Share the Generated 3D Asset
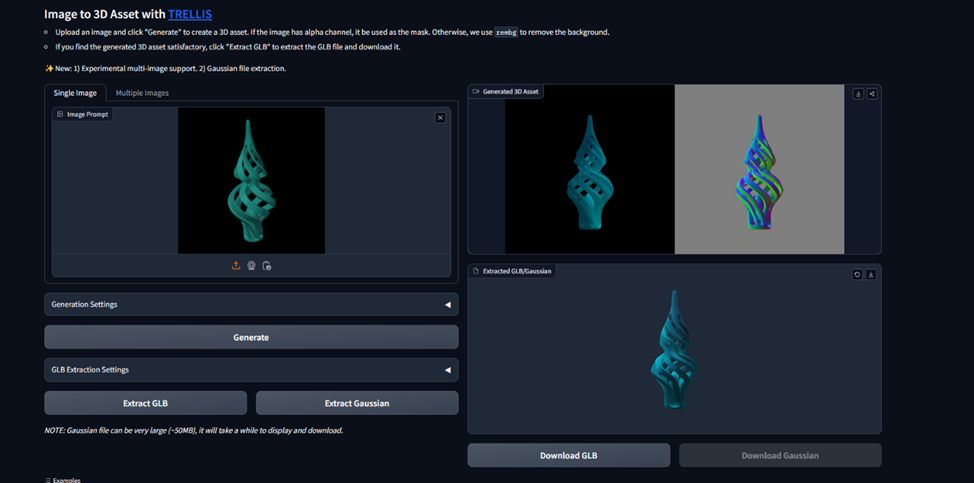This screenshot has height=483, width=974. click(x=872, y=94)
